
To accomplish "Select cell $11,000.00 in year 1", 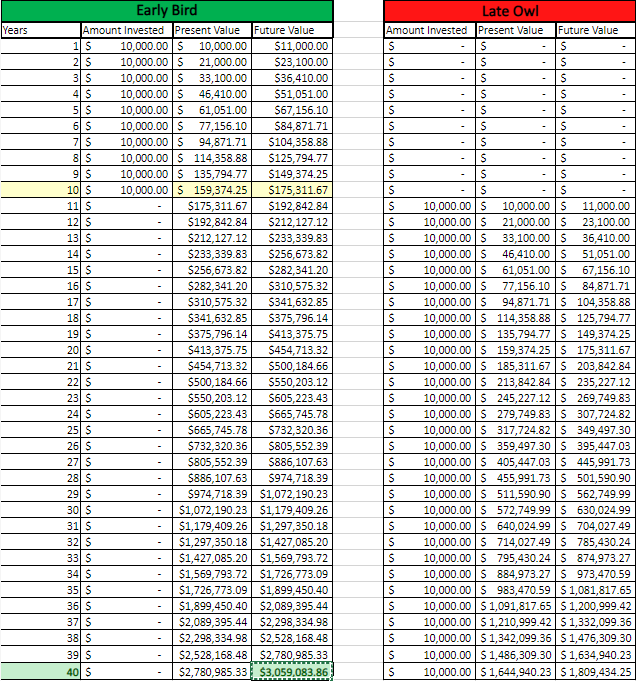I will (292, 46).
